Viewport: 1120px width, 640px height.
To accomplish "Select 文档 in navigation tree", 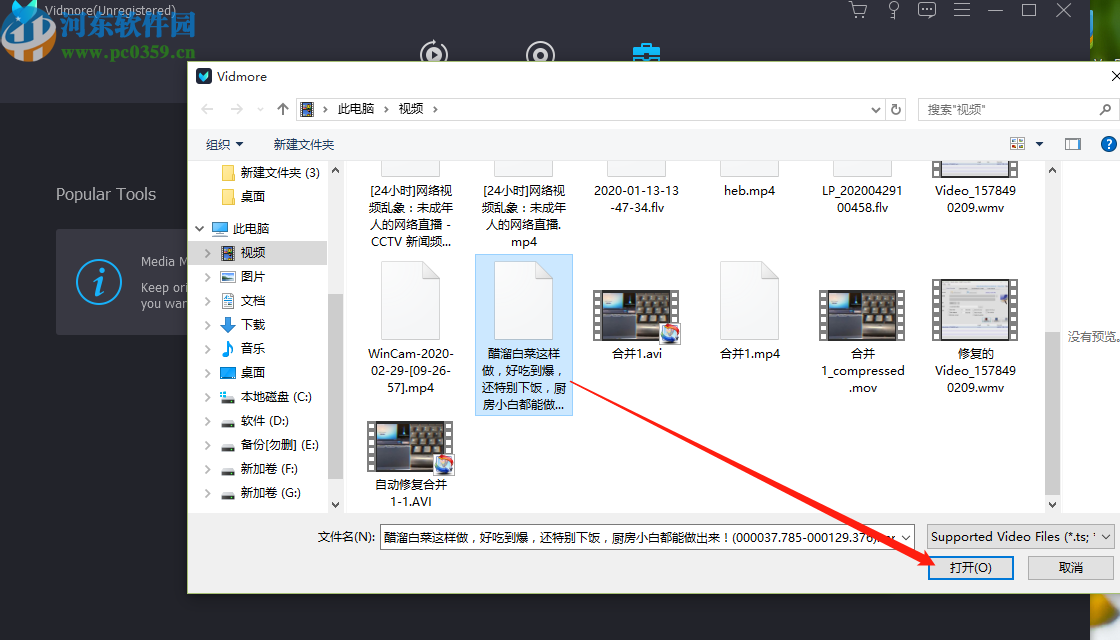I will pyautogui.click(x=244, y=301).
